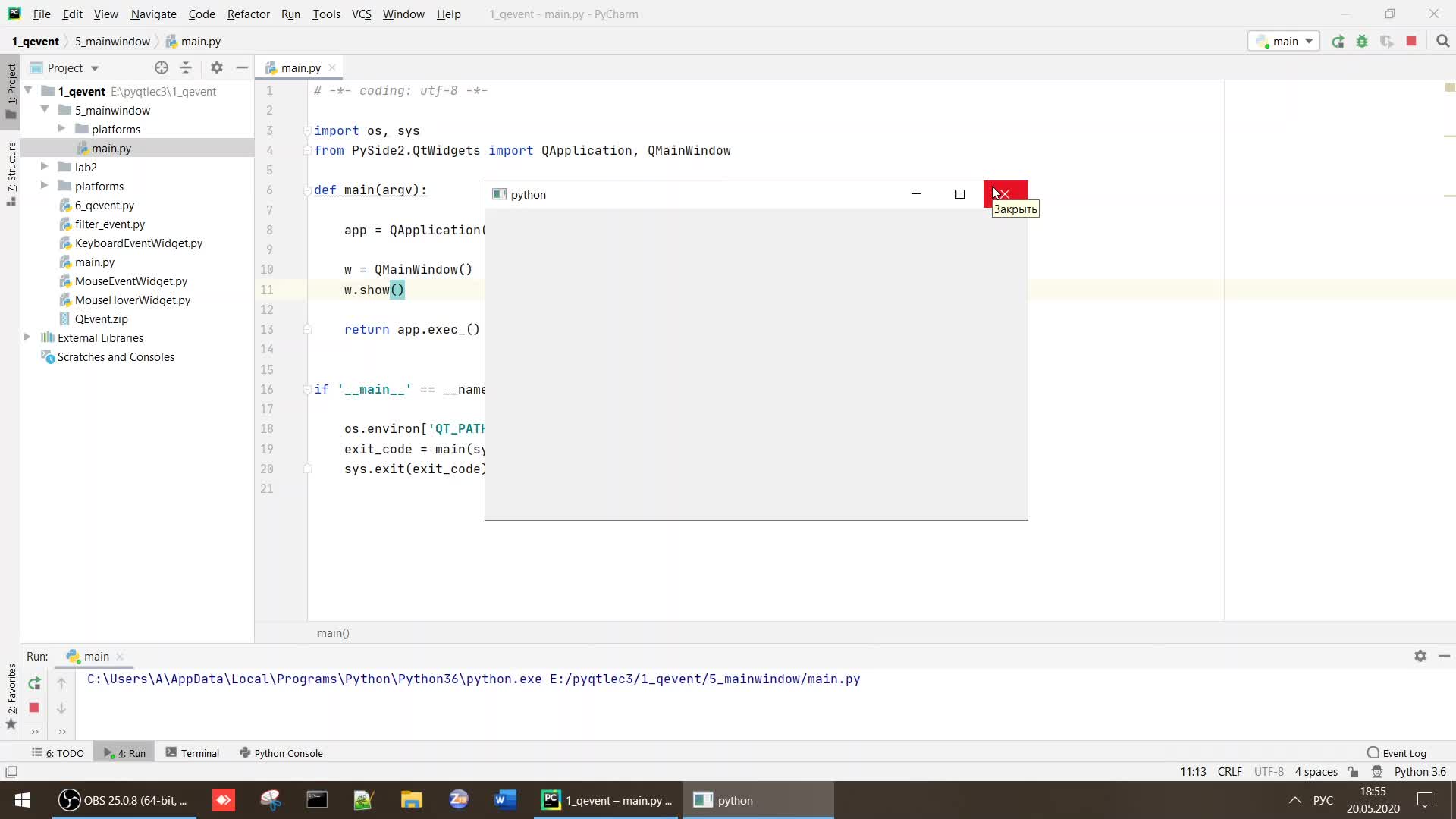The width and height of the screenshot is (1456, 819).
Task: Open Run panel settings gear icon
Action: click(x=1420, y=656)
